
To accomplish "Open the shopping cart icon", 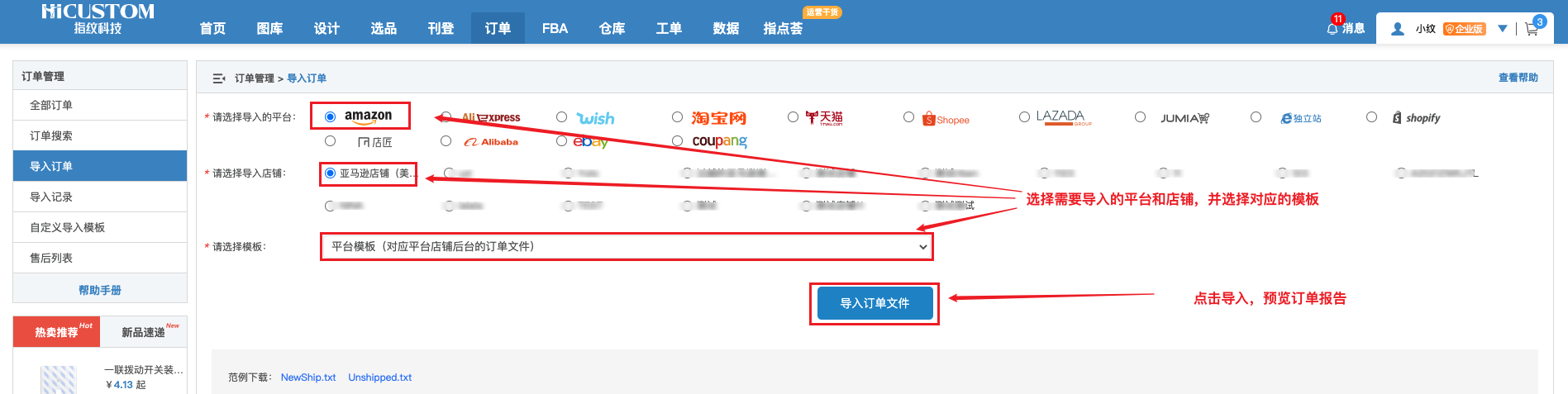I will [1532, 29].
